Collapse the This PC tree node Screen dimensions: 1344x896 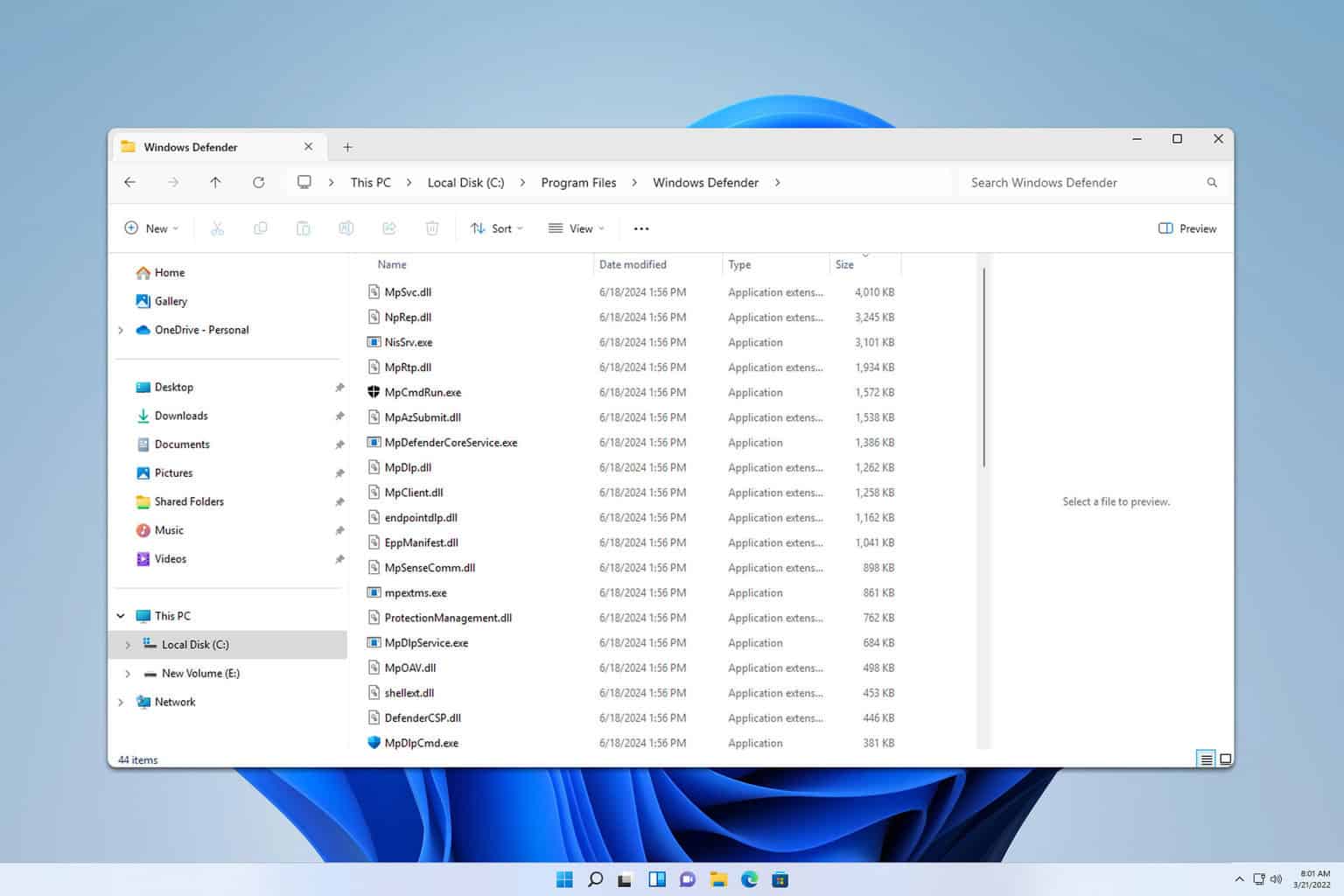(x=121, y=616)
